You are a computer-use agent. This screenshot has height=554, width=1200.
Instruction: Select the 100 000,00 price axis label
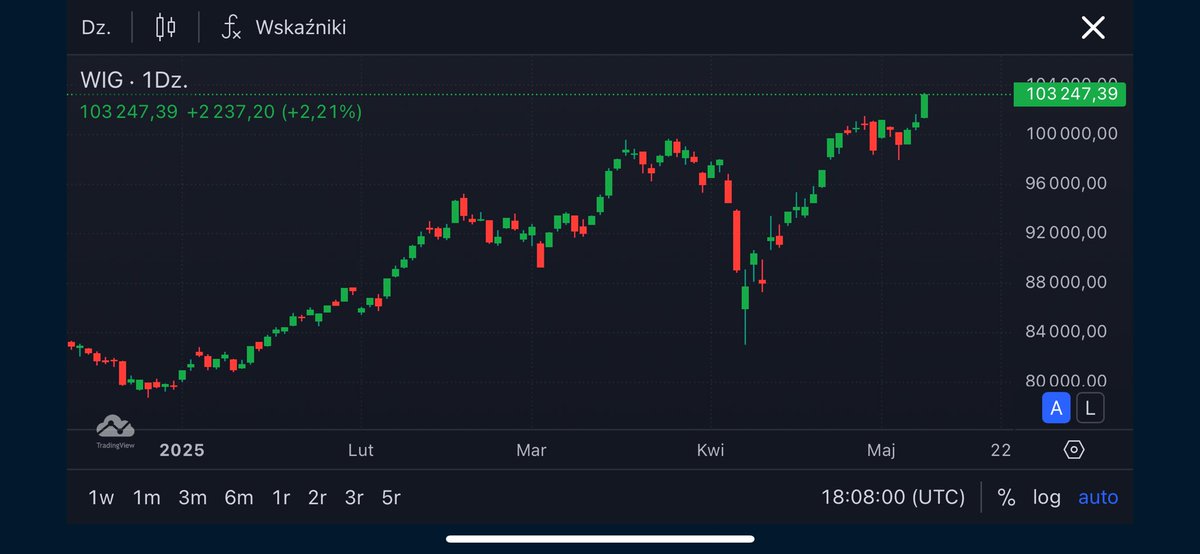[x=1072, y=133]
